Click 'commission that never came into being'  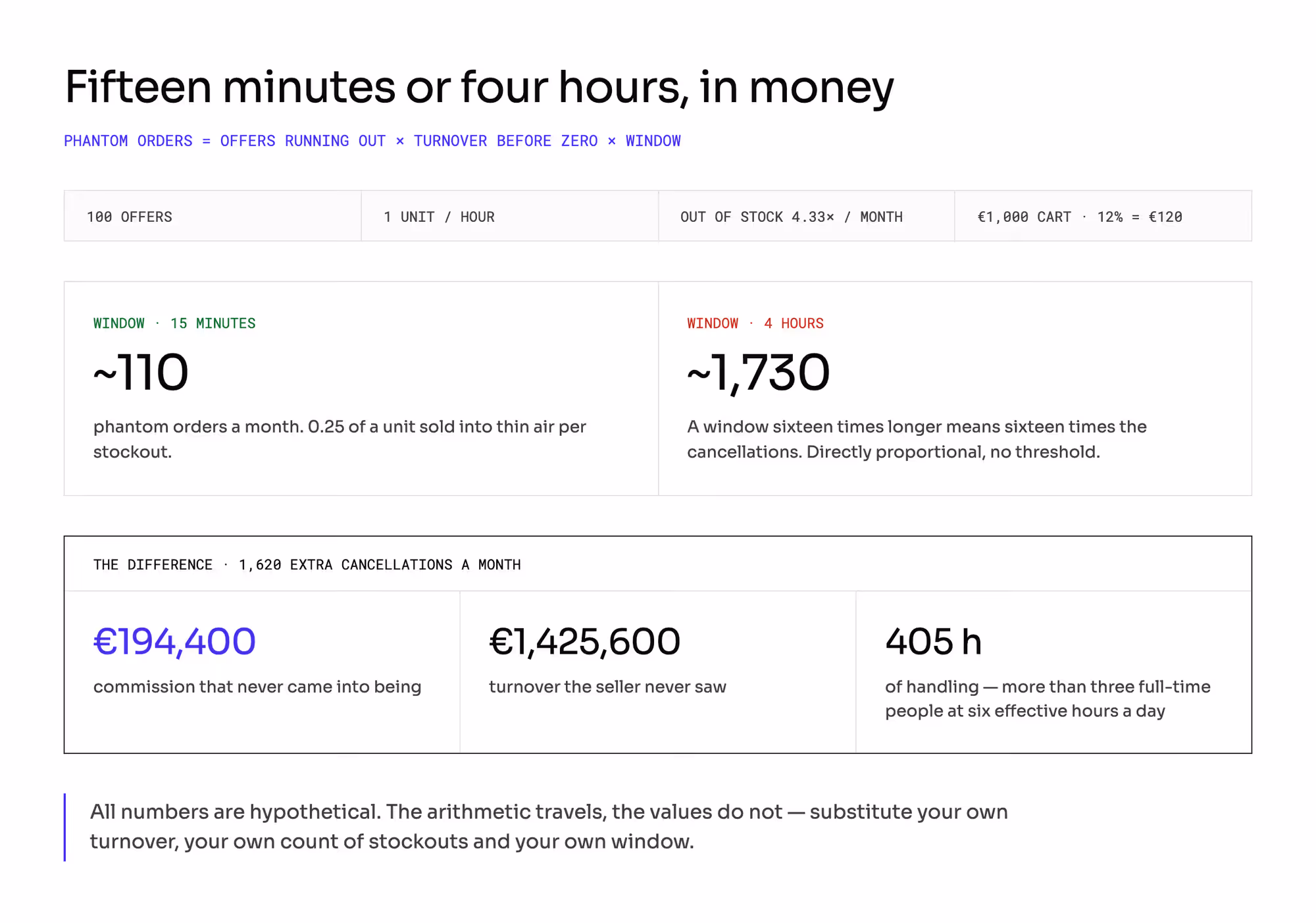[257, 687]
